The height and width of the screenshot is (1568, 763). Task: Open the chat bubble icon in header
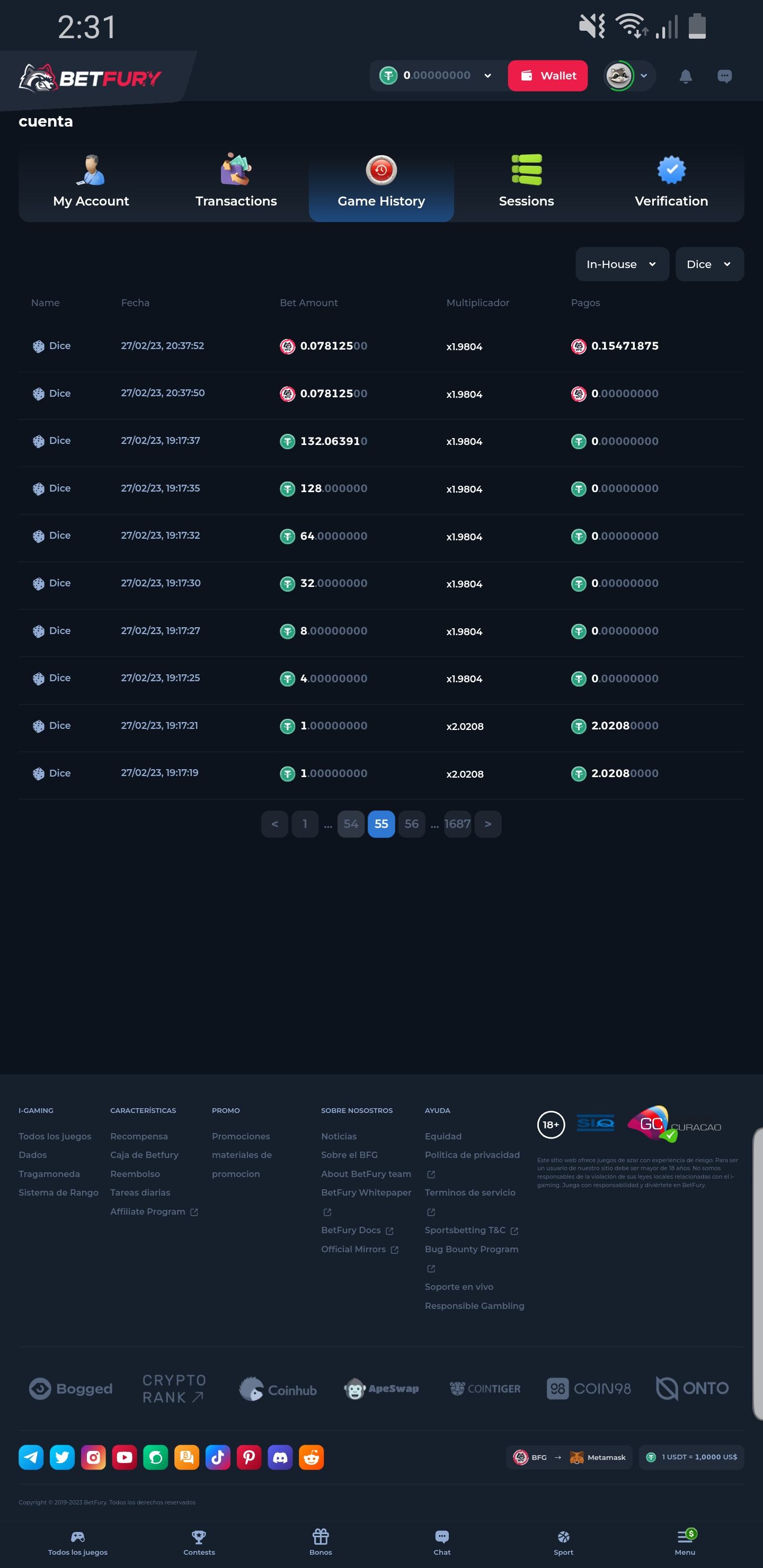tap(724, 76)
